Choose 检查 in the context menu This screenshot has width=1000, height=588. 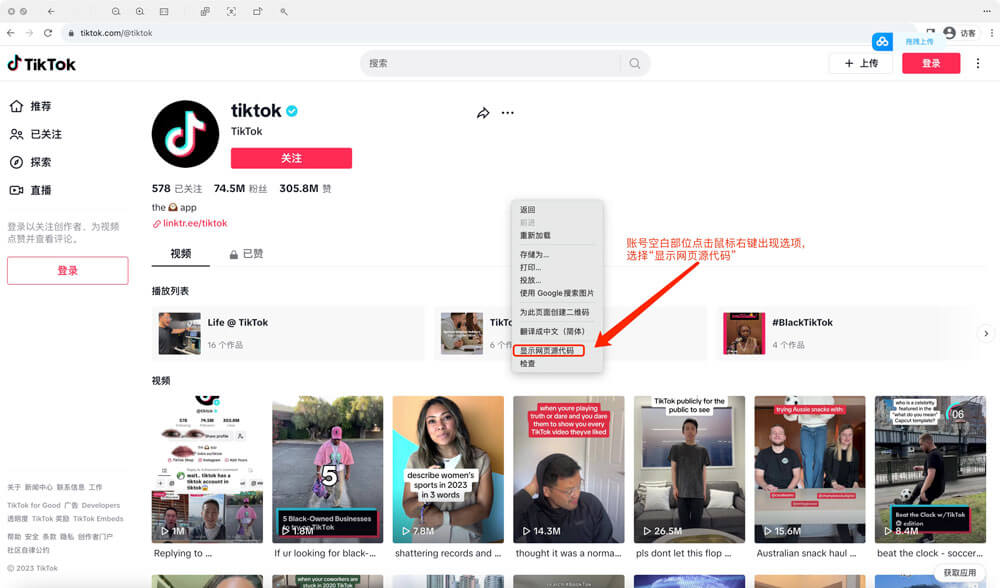click(527, 364)
